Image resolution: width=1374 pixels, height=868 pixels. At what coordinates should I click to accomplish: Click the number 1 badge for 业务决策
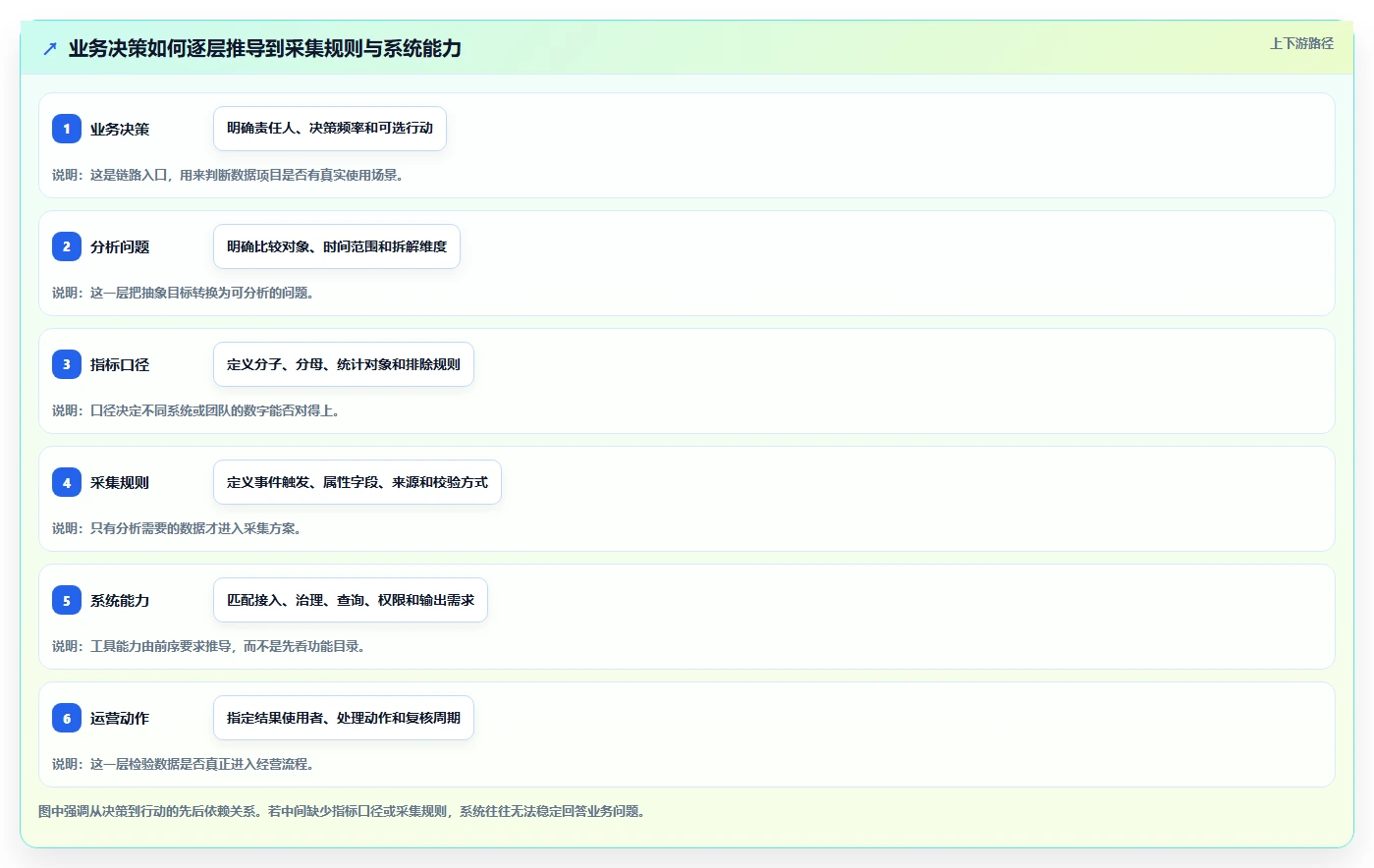(67, 129)
